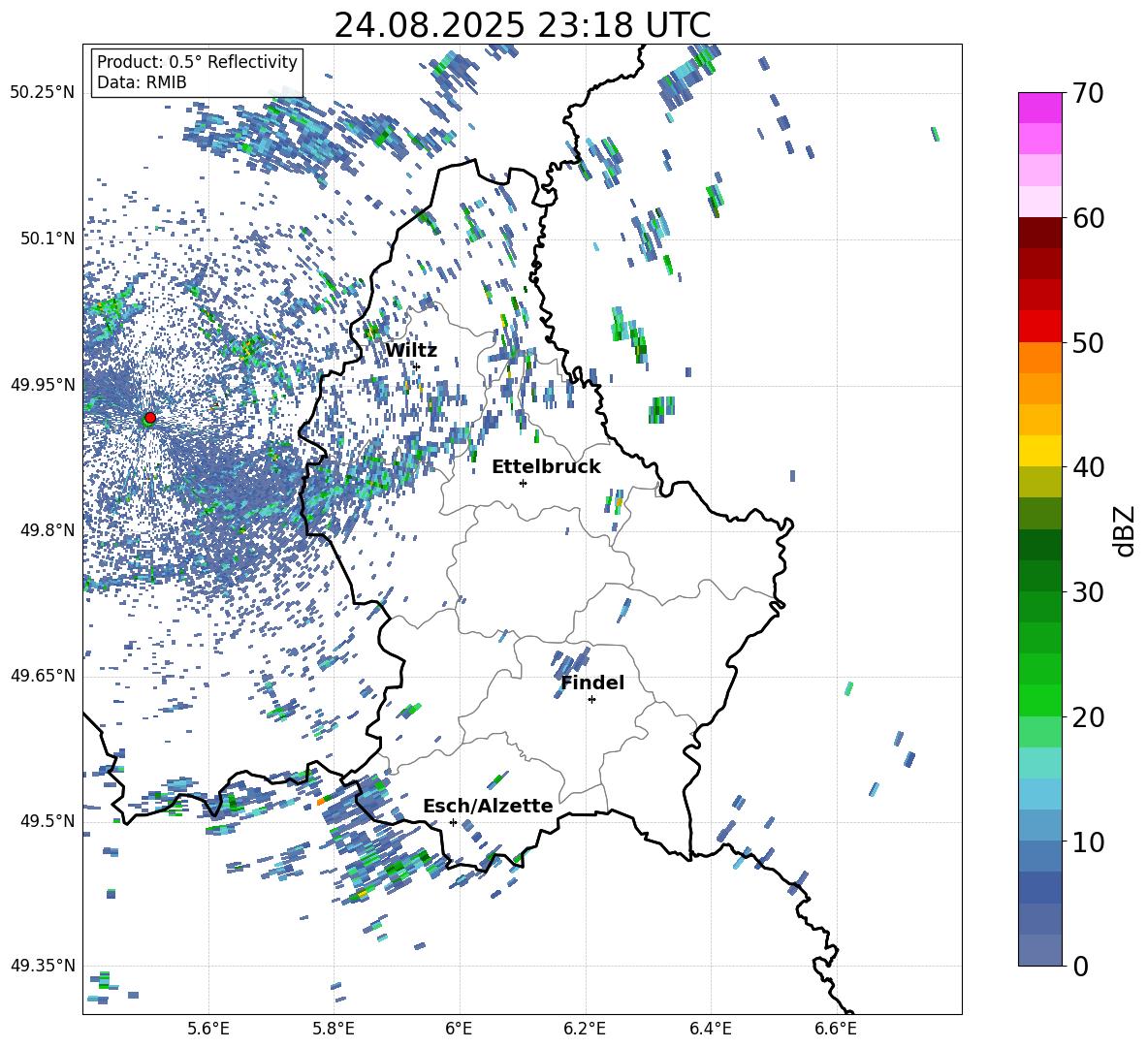Click the yellow colorbar segment at 40

tap(1039, 451)
